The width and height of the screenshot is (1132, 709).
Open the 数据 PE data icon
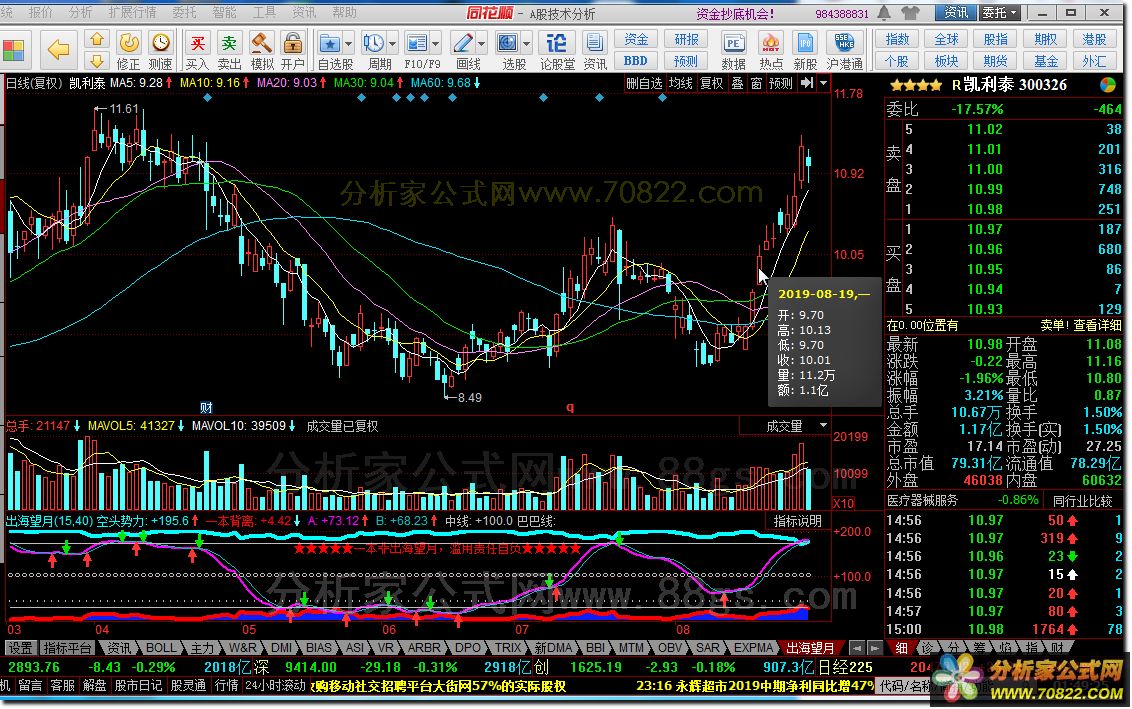point(733,50)
